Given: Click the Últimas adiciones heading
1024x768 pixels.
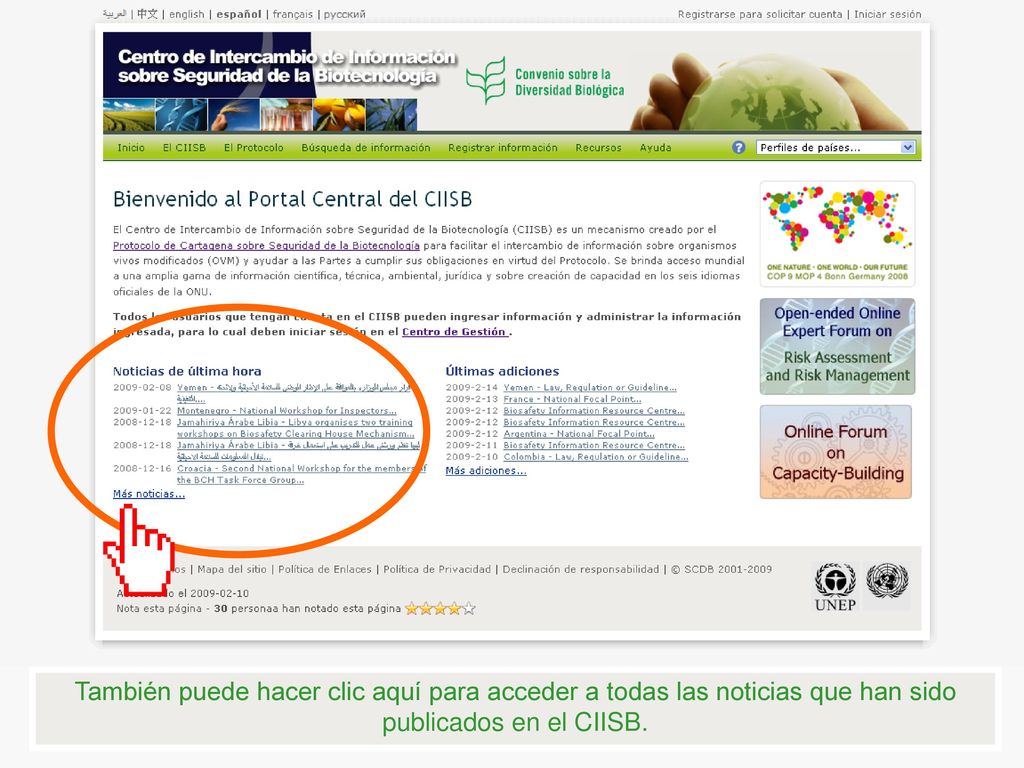Looking at the screenshot, I should 502,371.
